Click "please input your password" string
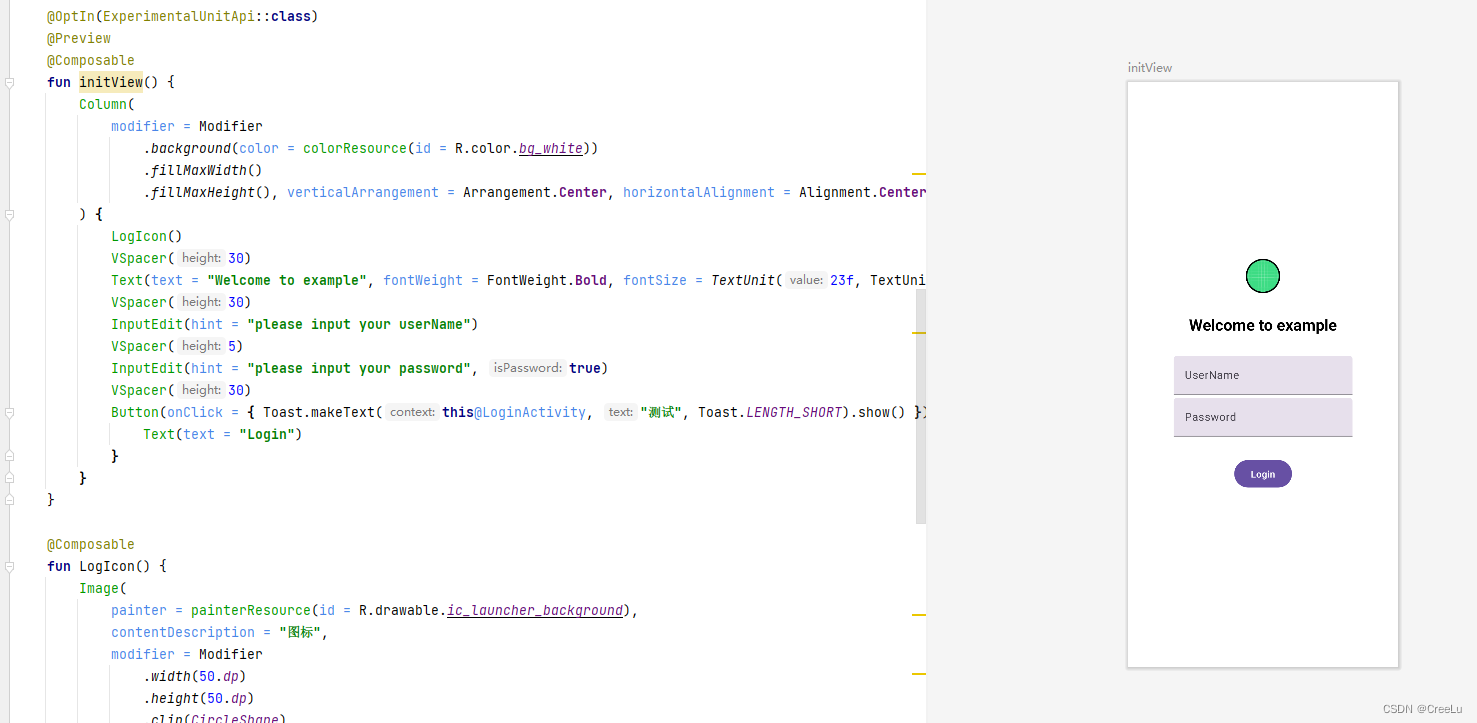The width and height of the screenshot is (1477, 723). click(359, 368)
